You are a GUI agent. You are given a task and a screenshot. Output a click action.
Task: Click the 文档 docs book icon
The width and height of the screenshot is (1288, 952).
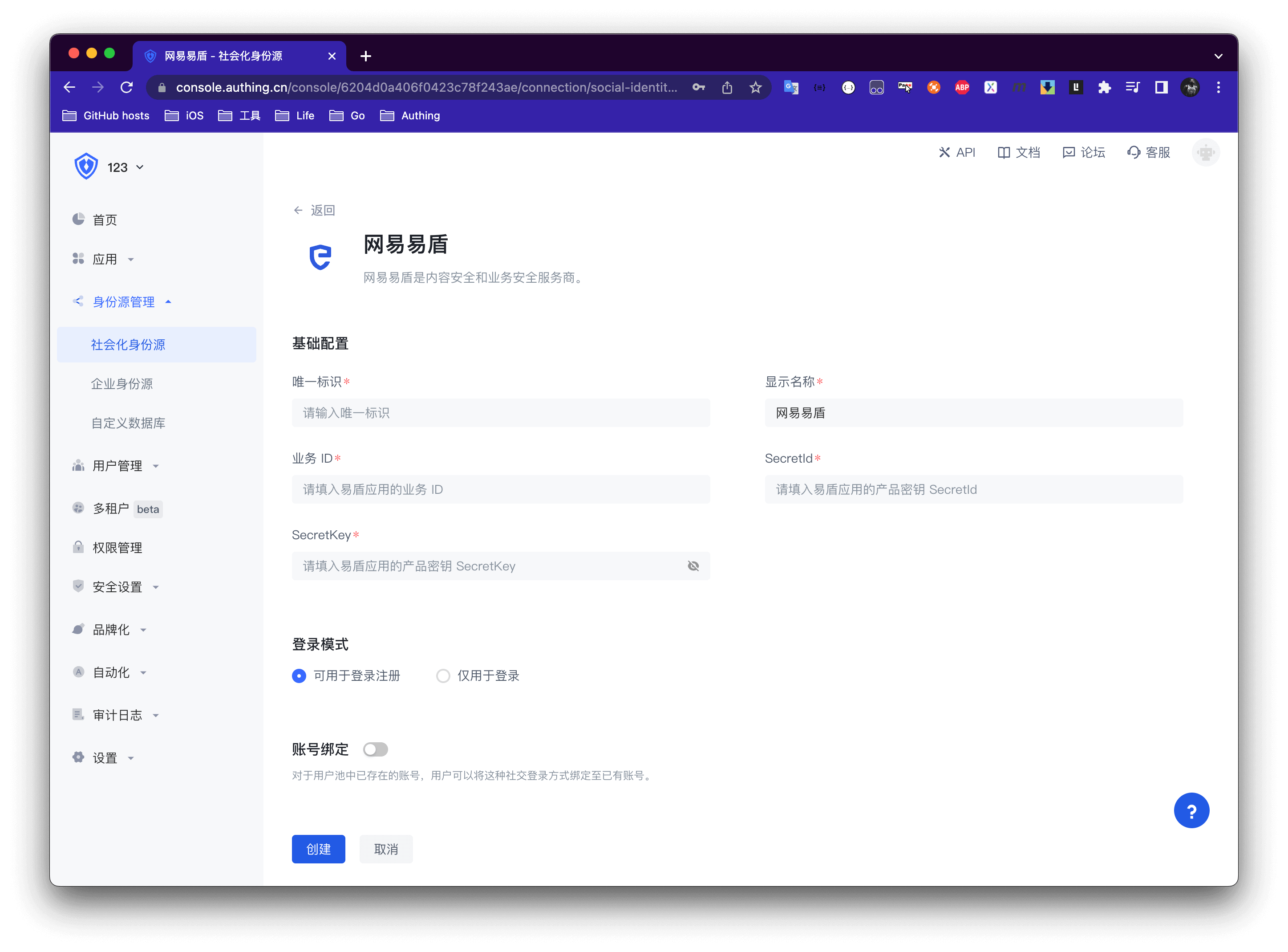point(1004,153)
